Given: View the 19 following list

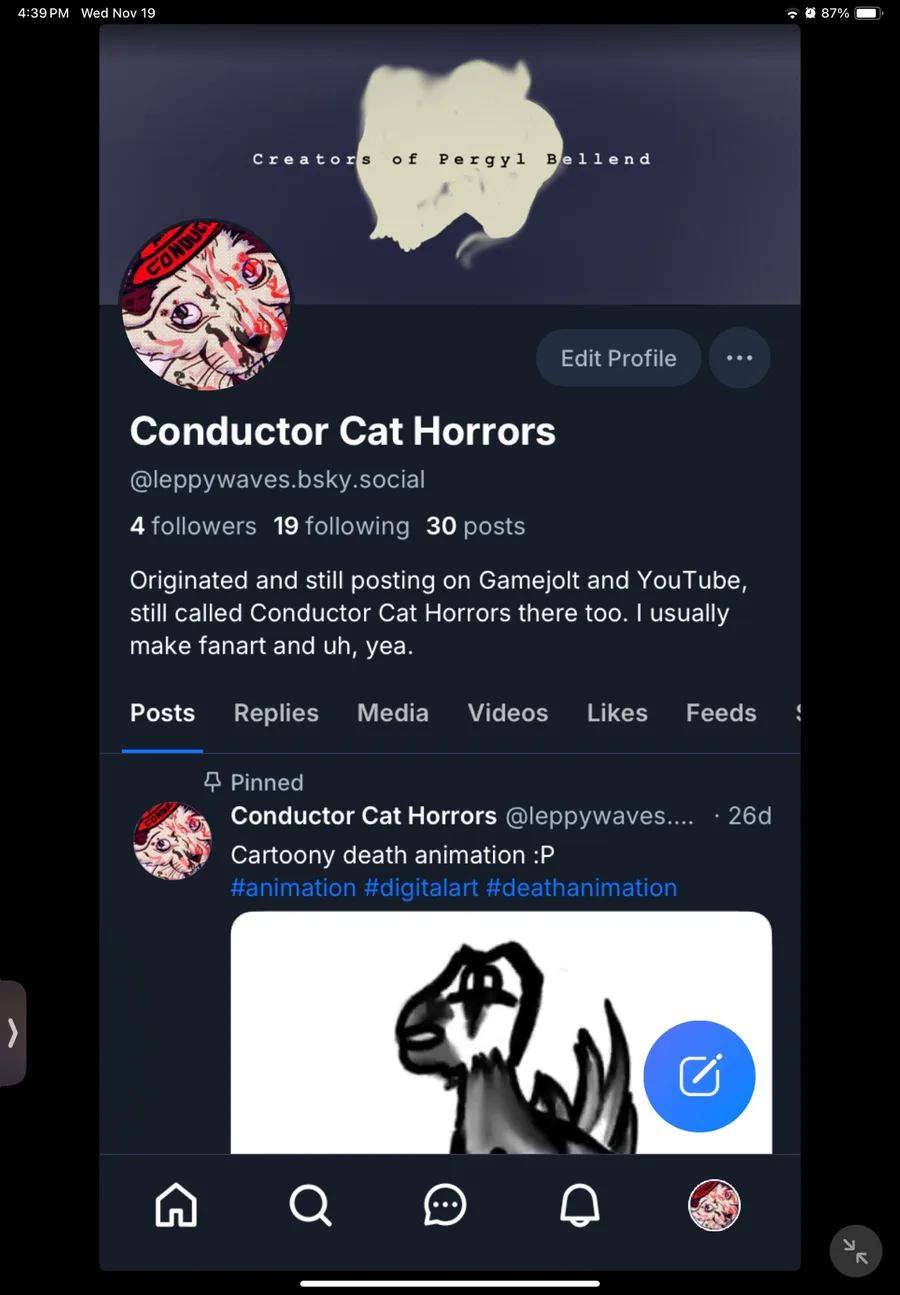Looking at the screenshot, I should coord(341,526).
